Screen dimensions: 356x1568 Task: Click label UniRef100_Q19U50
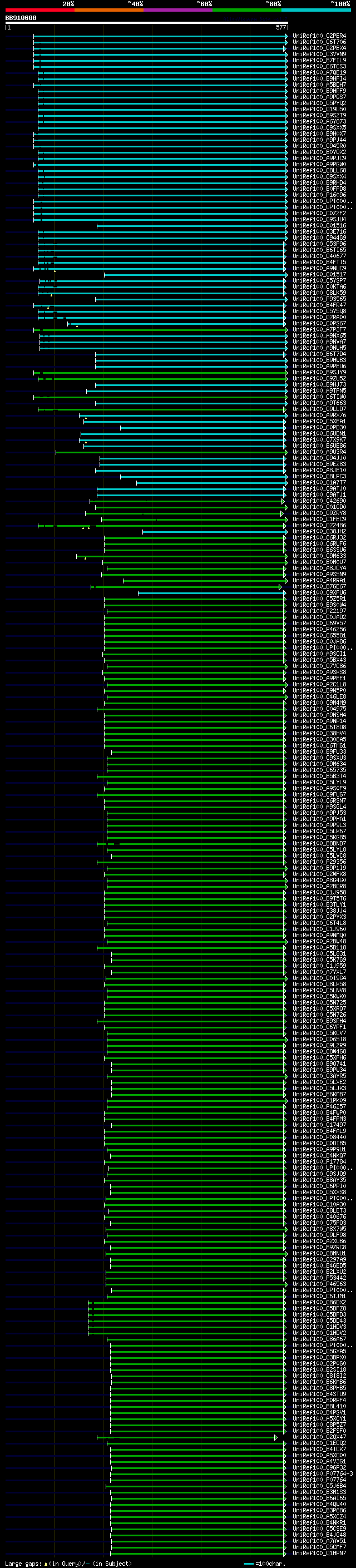319,110
